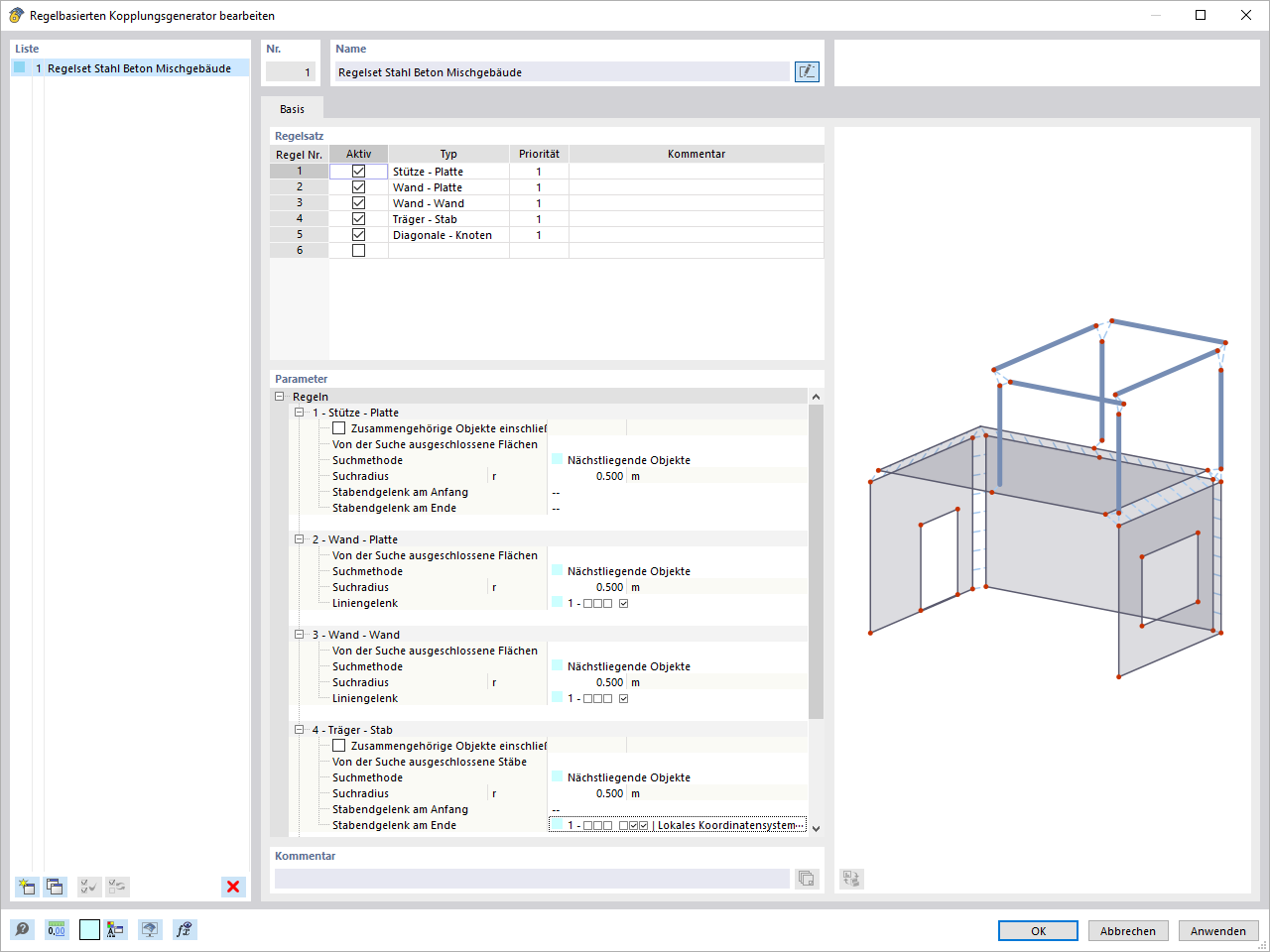Copy the selected coupling generator entry
This screenshot has width=1270, height=952.
pyautogui.click(x=55, y=887)
